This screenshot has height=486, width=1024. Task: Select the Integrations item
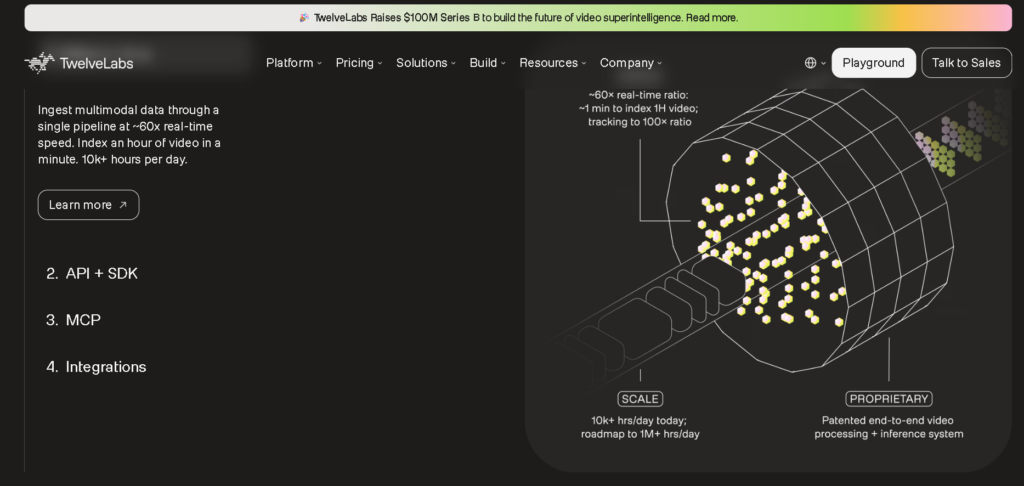96,366
